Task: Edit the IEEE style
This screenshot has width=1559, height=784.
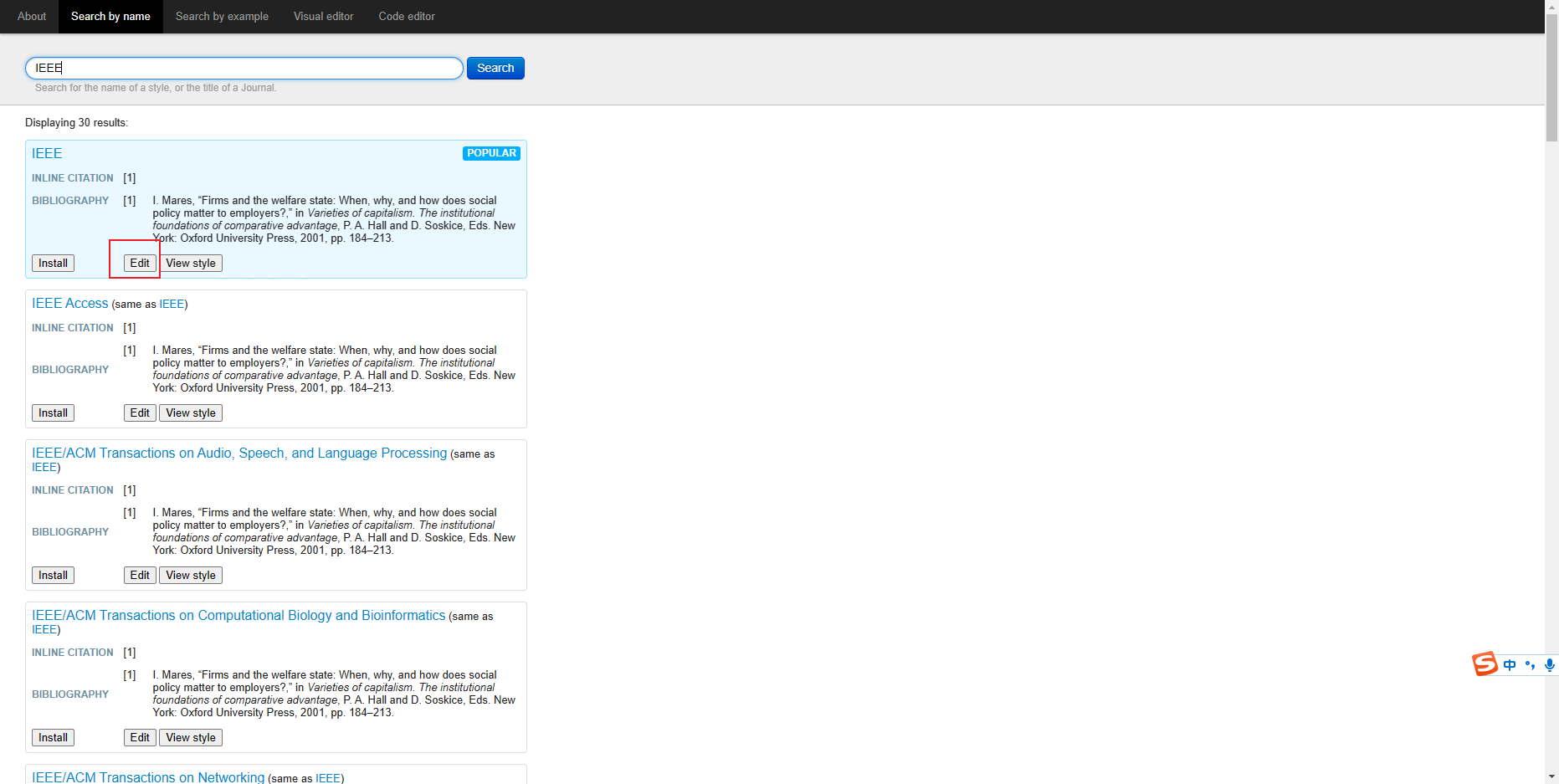Action: pos(140,263)
